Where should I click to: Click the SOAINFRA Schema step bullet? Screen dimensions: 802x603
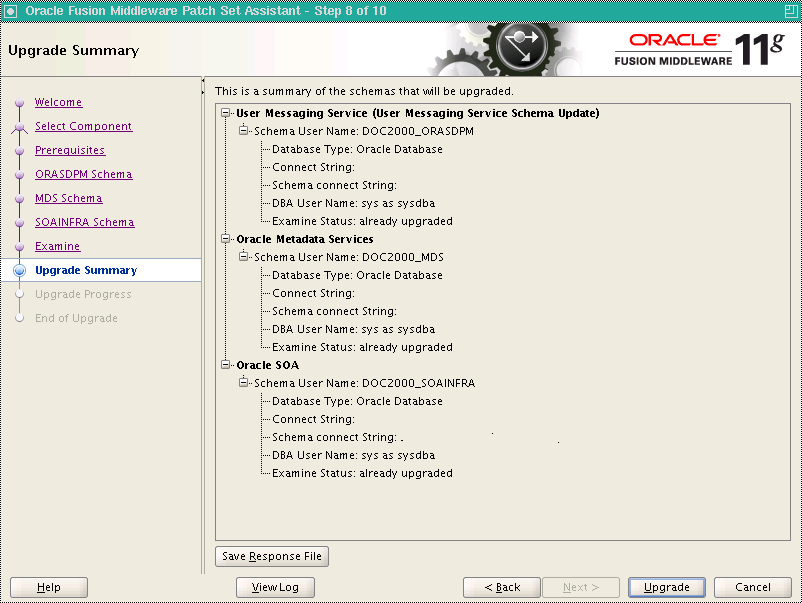(19, 223)
